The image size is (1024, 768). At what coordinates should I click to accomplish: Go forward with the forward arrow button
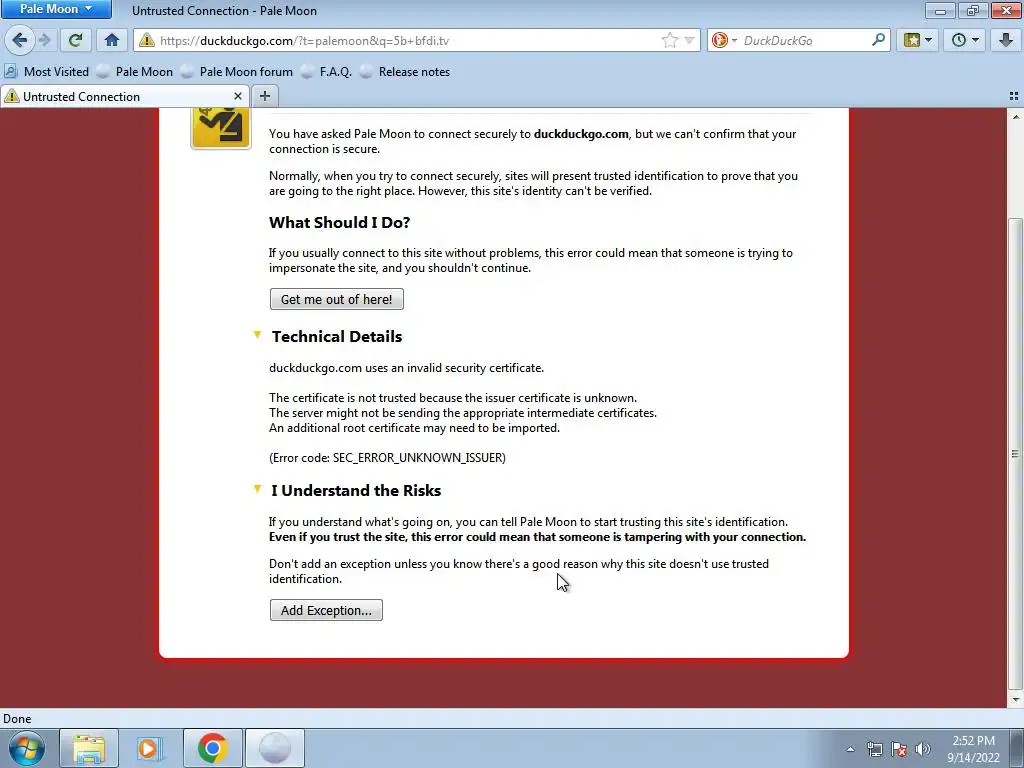tap(45, 40)
